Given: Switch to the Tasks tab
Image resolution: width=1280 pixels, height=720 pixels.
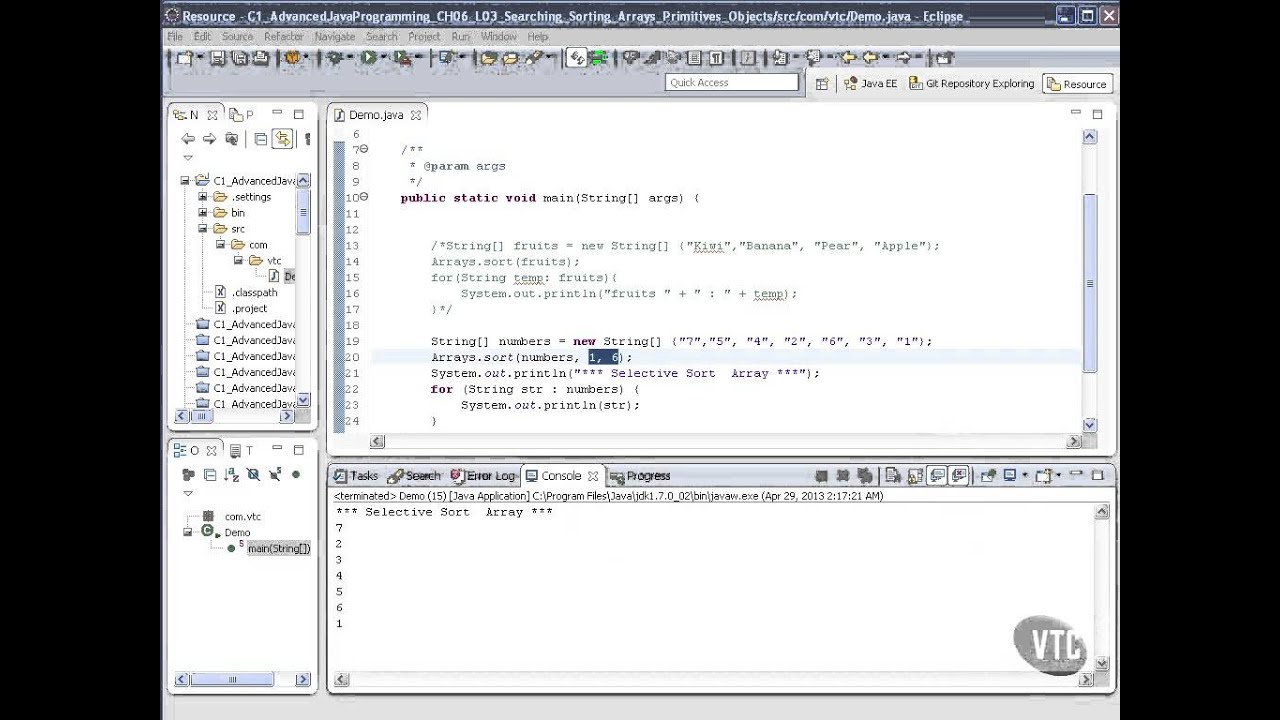Looking at the screenshot, I should (x=356, y=476).
